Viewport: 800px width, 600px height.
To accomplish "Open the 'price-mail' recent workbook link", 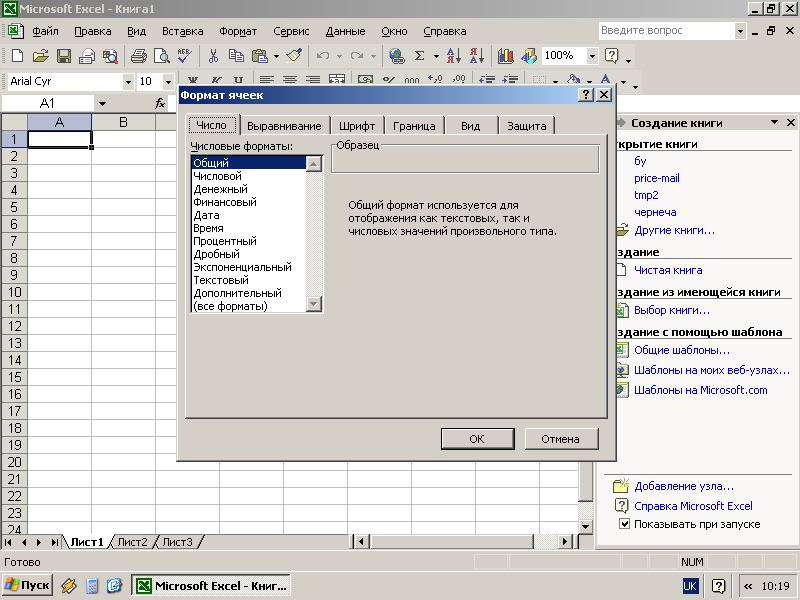I will point(657,178).
